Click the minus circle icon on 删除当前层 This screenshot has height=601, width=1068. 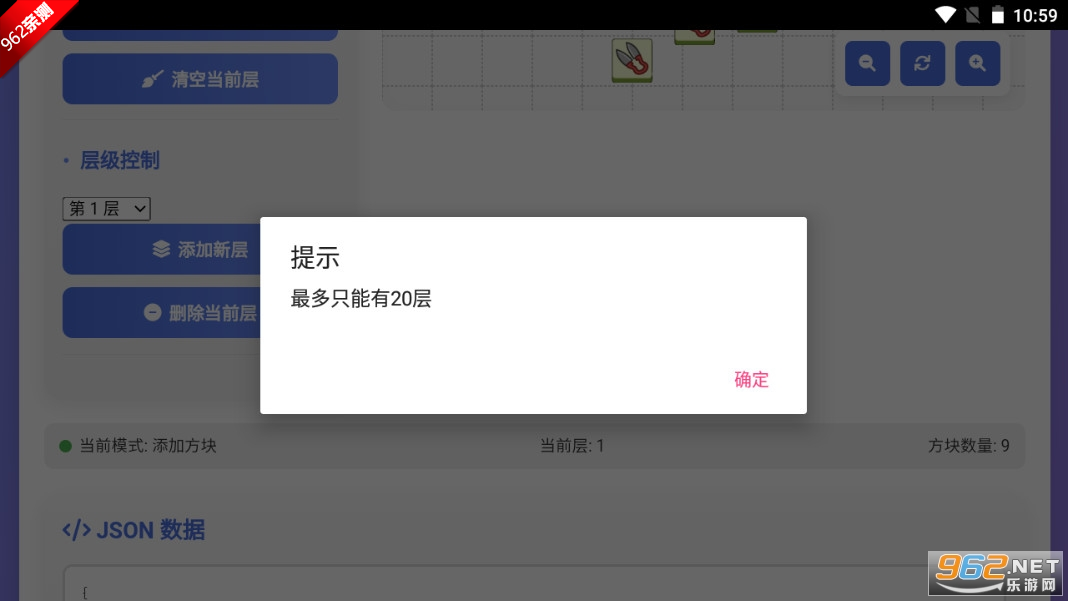153,313
